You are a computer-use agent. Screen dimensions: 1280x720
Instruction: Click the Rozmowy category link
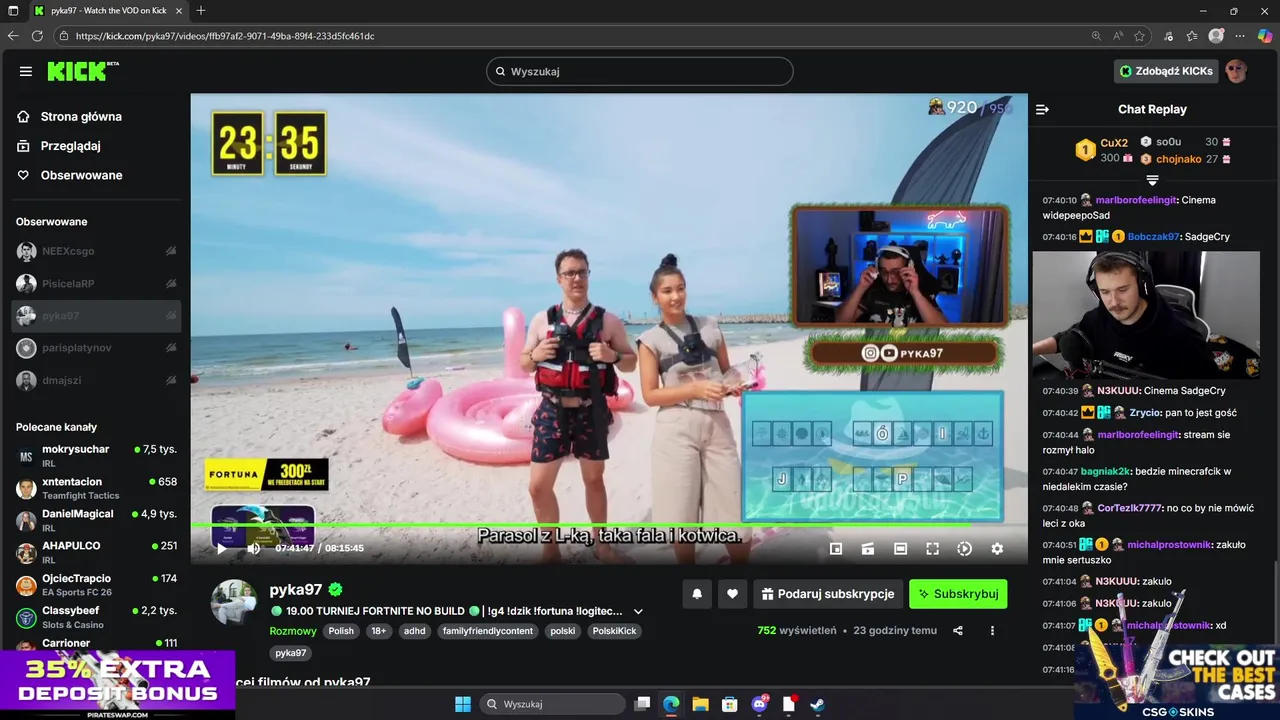point(293,631)
